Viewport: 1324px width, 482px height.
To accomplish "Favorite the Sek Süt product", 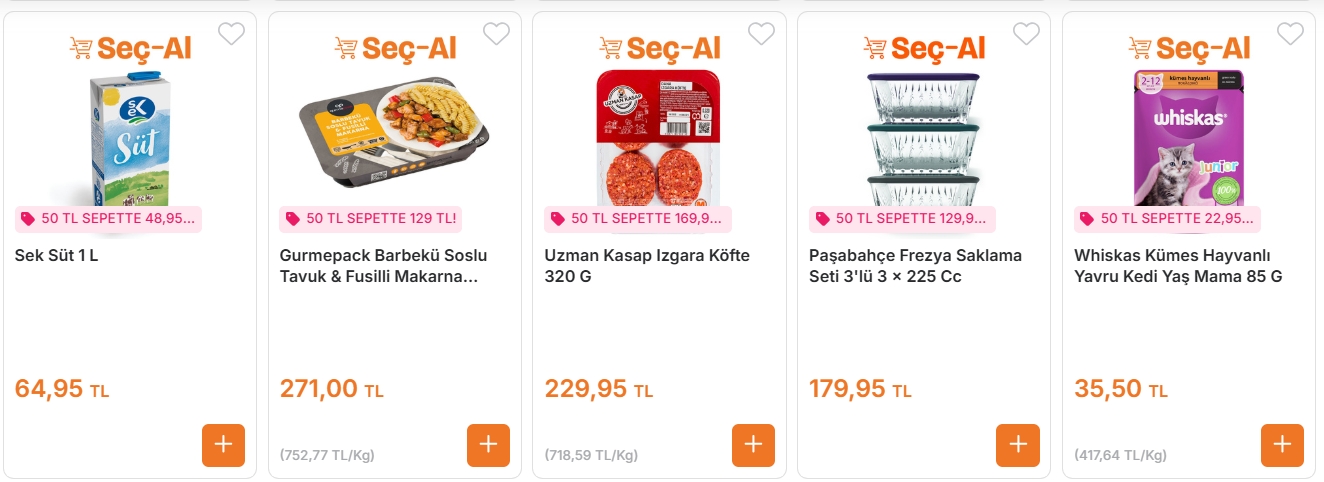I will coord(231,34).
